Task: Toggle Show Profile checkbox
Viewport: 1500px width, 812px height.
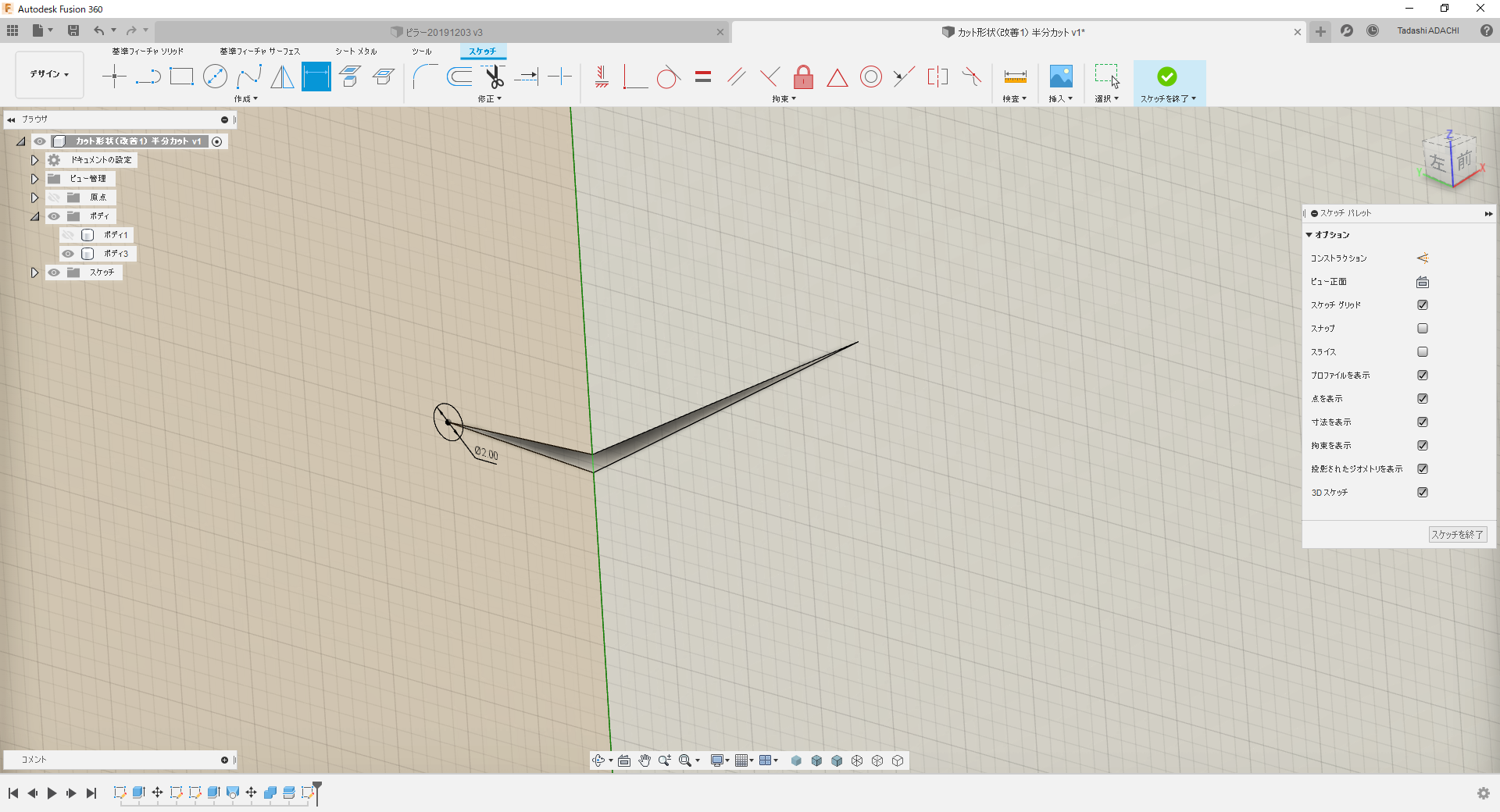Action: (x=1423, y=376)
